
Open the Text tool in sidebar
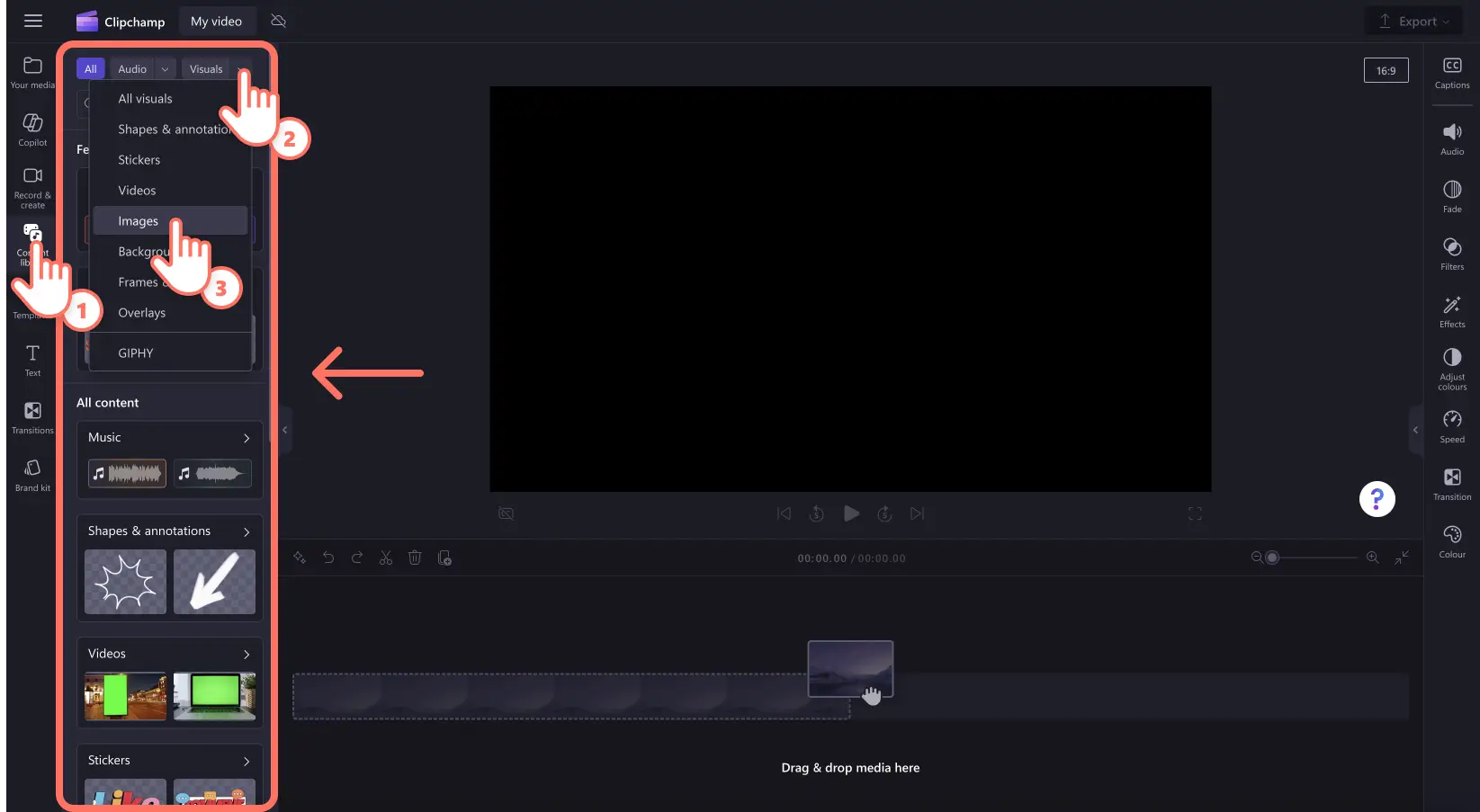pos(32,360)
